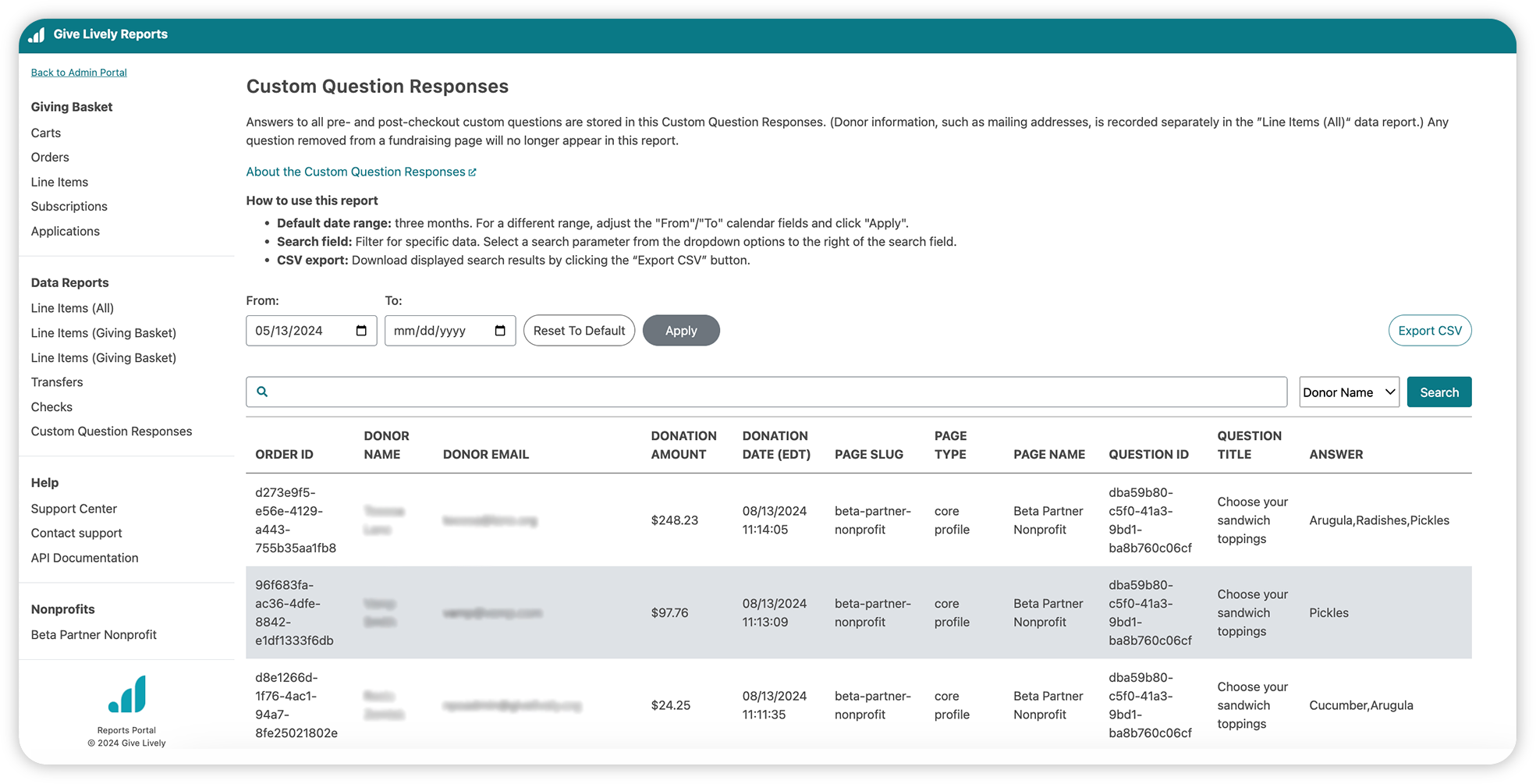Open the From date calendar picker icon
The width and height of the screenshot is (1536, 784).
click(x=361, y=331)
